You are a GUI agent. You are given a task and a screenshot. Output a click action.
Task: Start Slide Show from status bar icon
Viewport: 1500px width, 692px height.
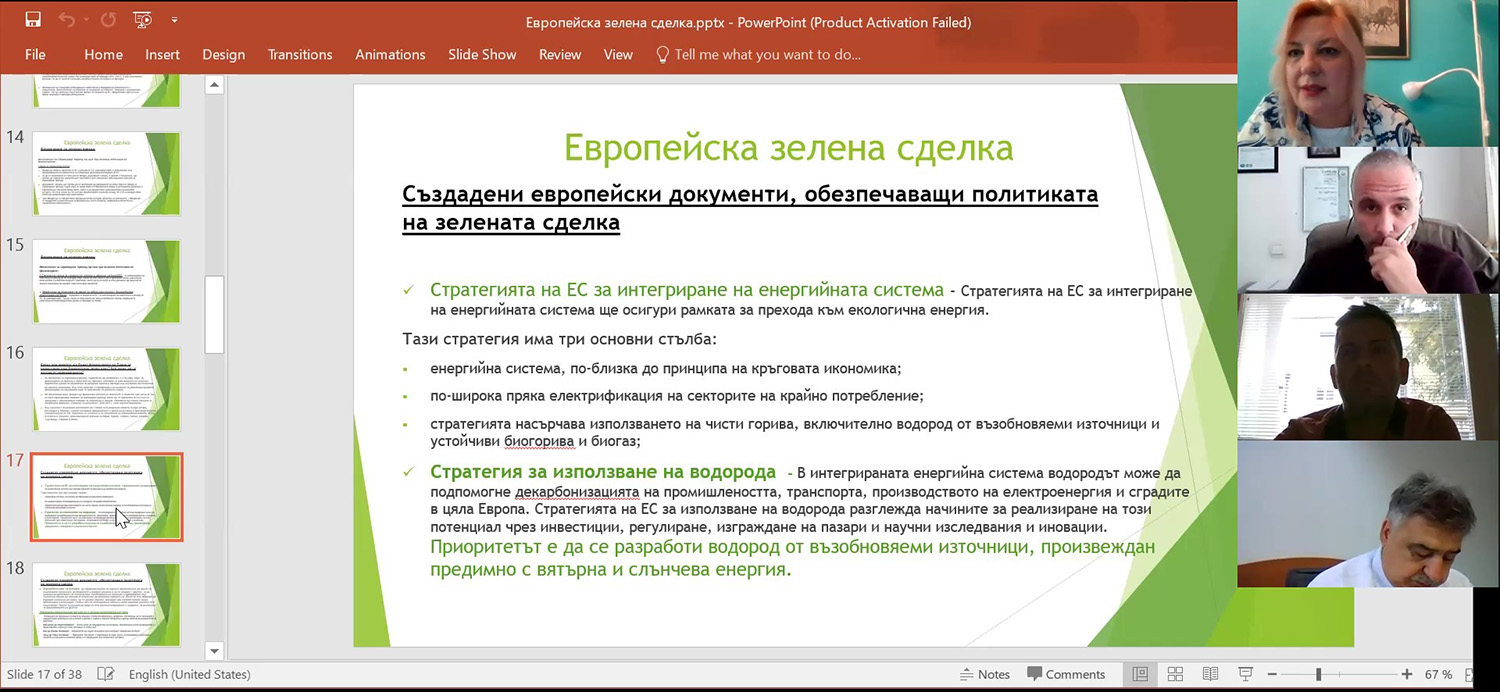pos(1245,675)
